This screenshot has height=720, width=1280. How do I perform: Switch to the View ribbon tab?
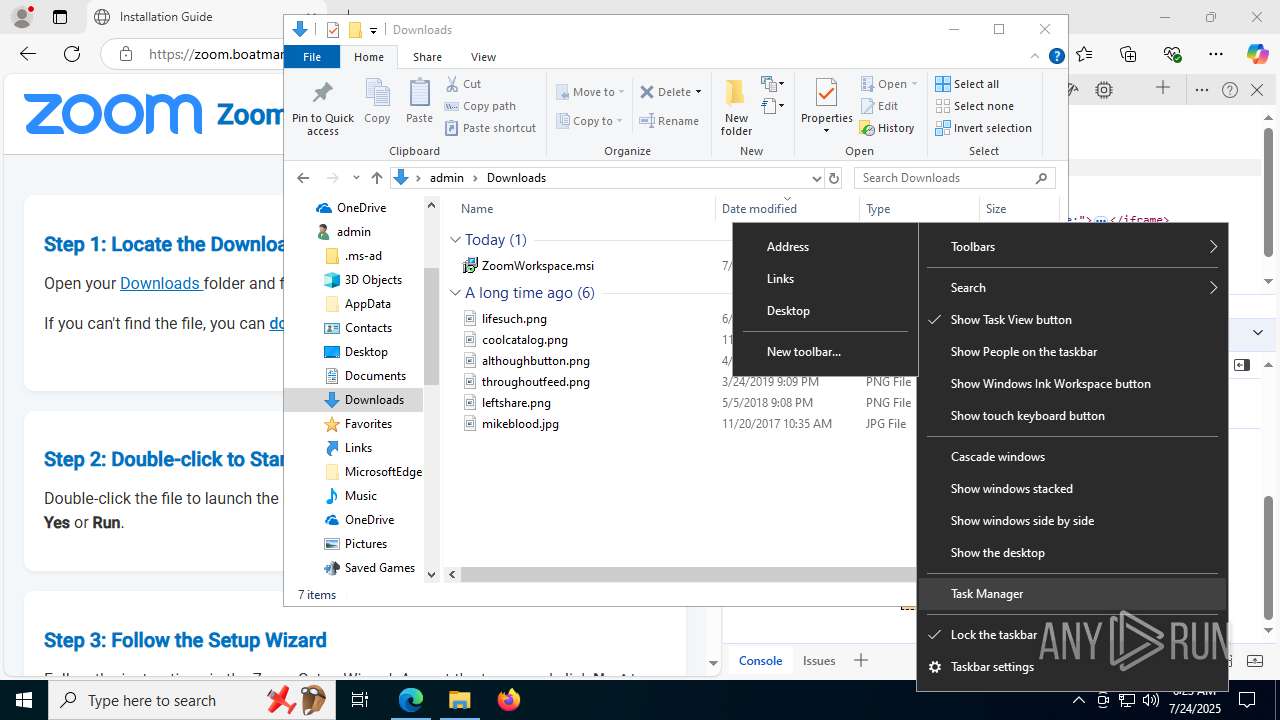point(483,57)
